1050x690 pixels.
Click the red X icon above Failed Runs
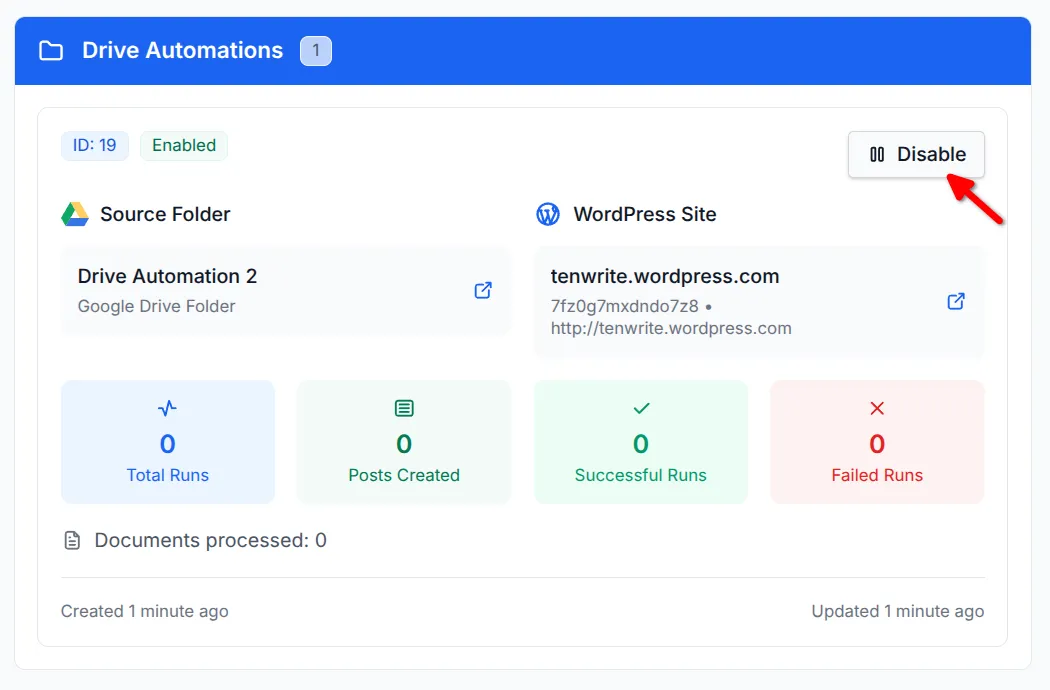(876, 408)
